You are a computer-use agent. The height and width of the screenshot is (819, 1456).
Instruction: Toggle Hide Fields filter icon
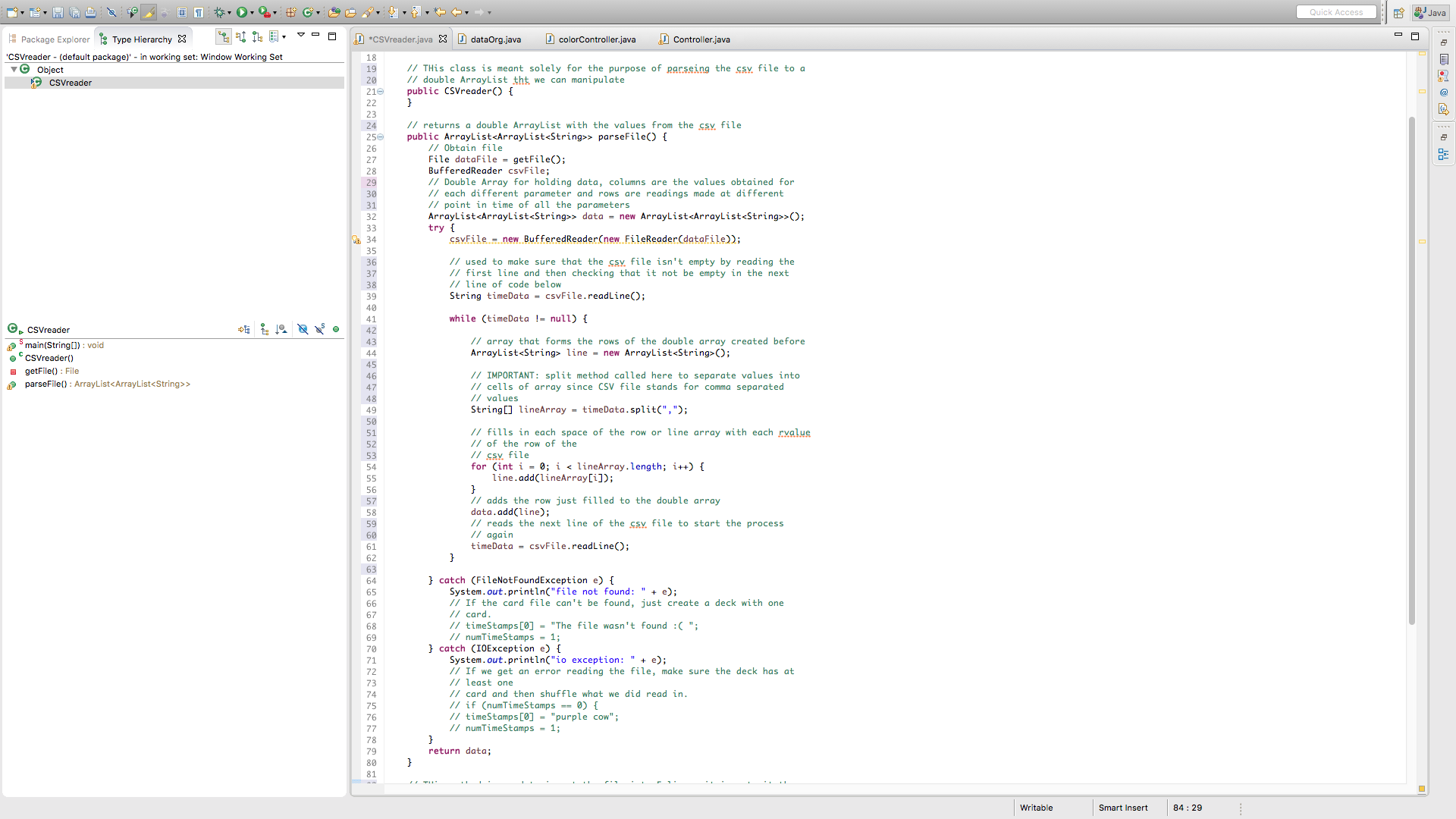[x=303, y=329]
